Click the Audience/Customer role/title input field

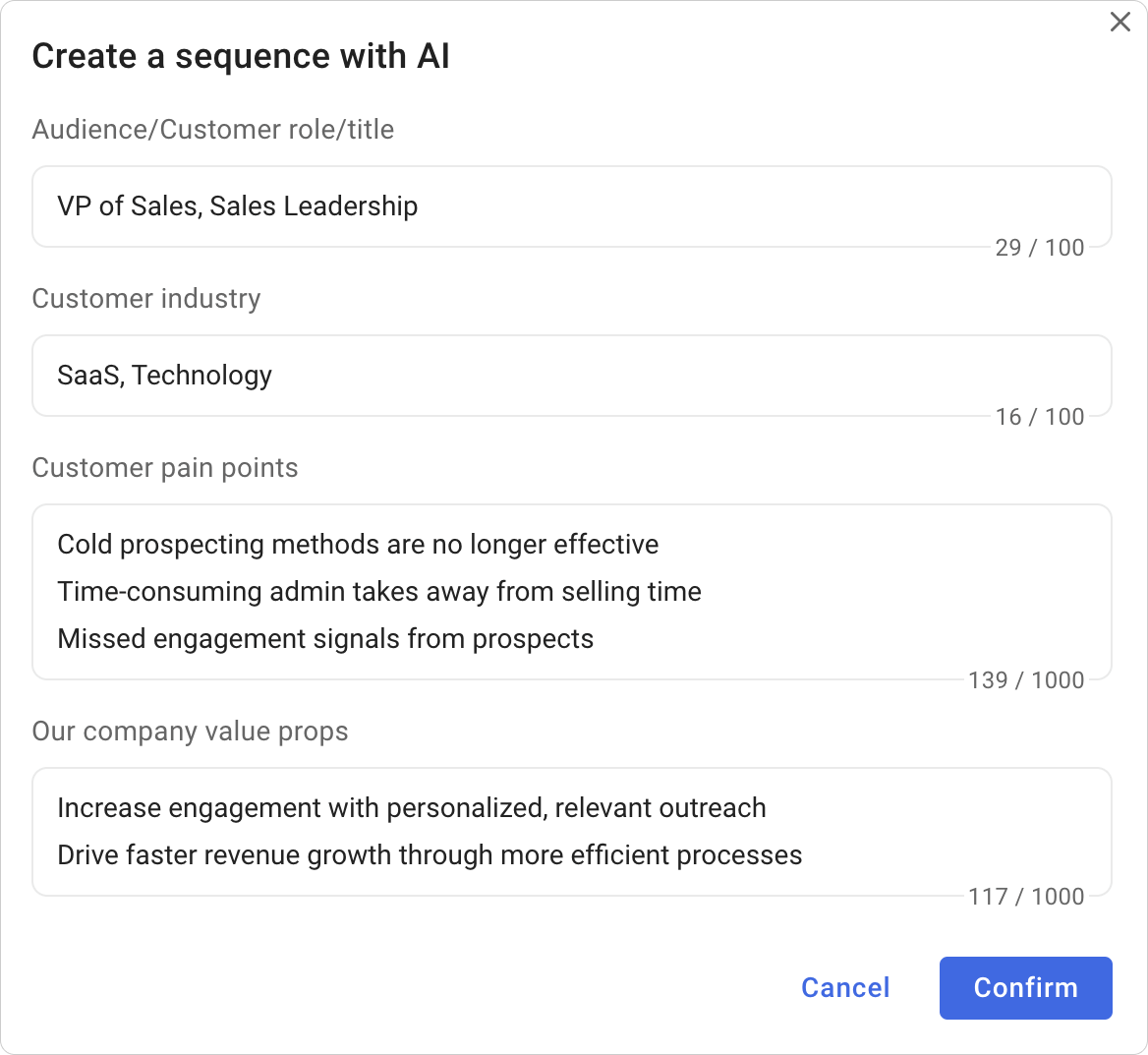coord(570,206)
